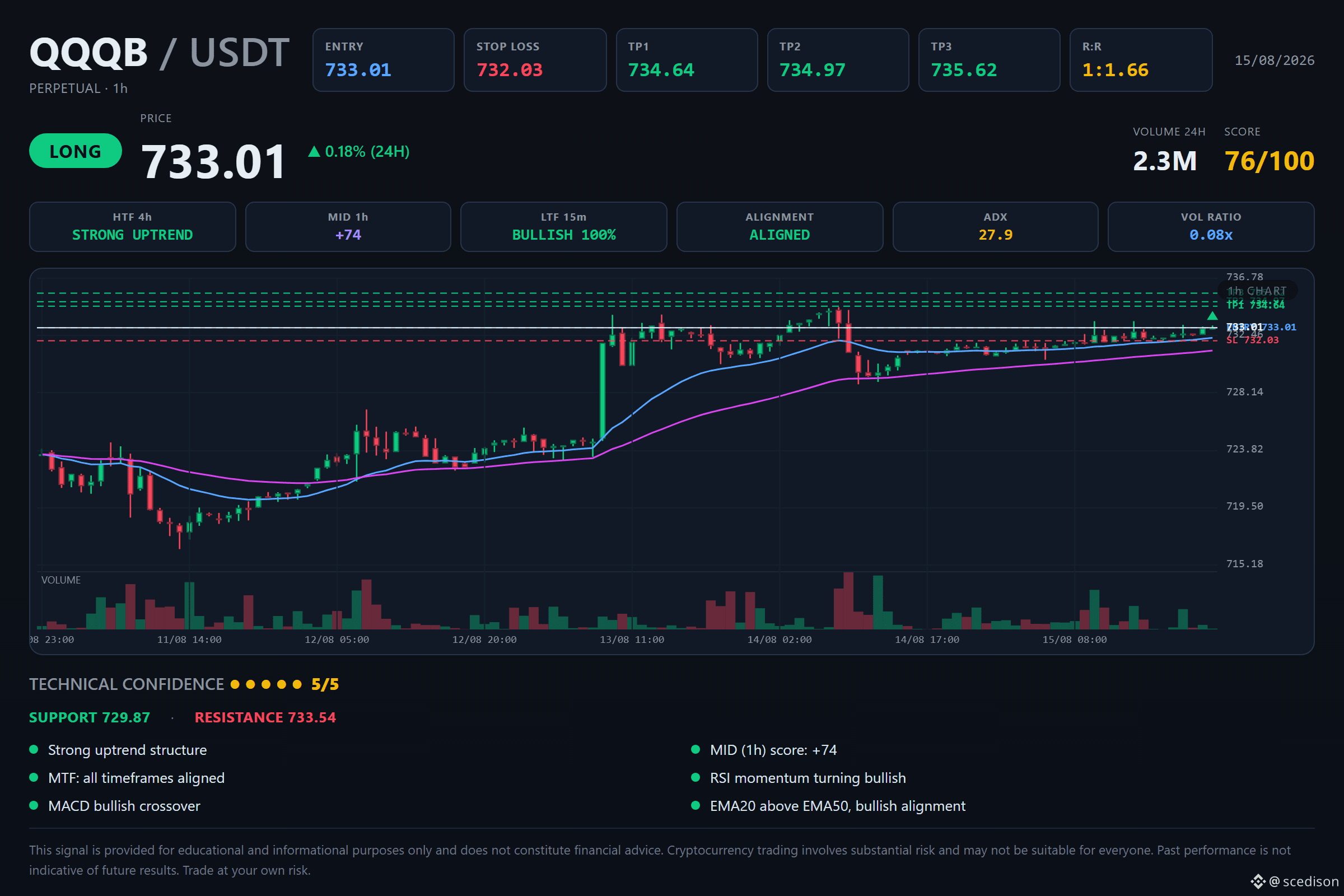Click the PERPETUAL · 1h subtitle

(78, 88)
